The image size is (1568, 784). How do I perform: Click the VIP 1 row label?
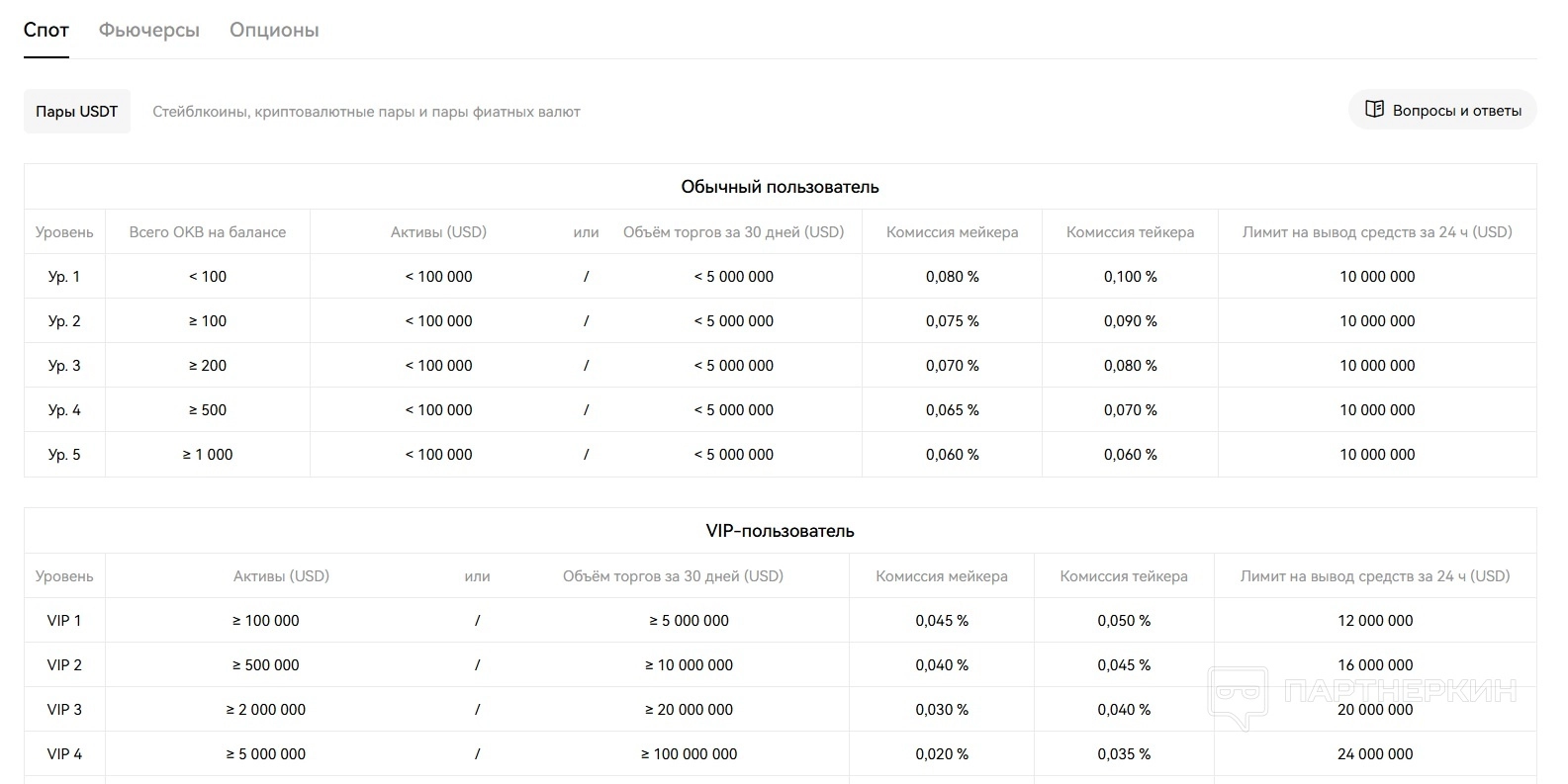pyautogui.click(x=64, y=621)
